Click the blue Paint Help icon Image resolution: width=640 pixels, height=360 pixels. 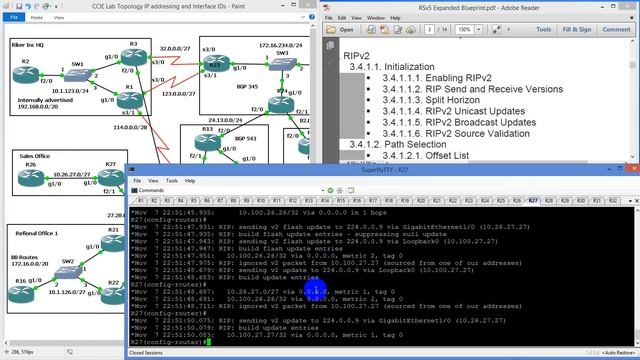coord(312,17)
